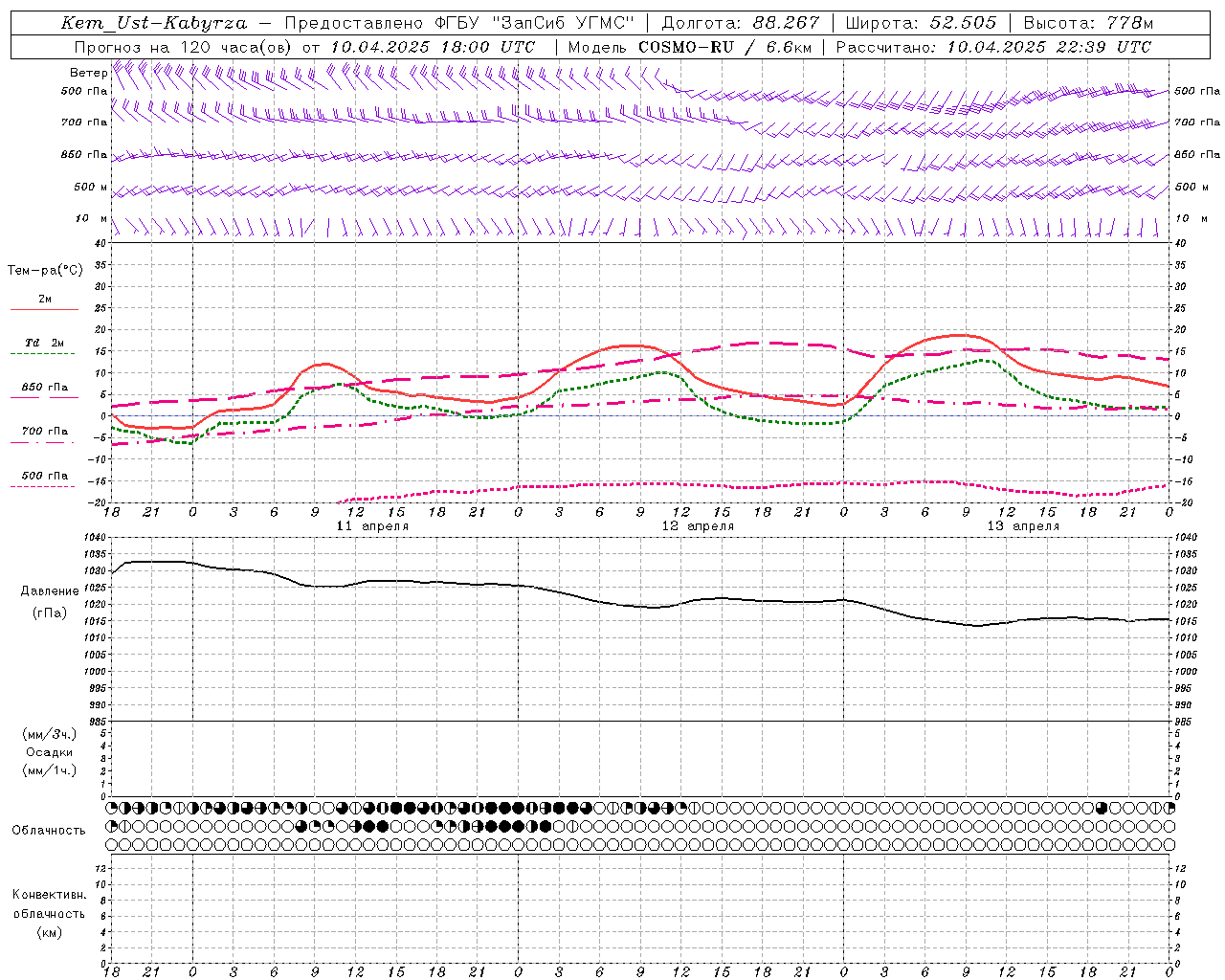Click the Долгота: 88.267 value
This screenshot has width=1225, height=980.
pos(740,23)
